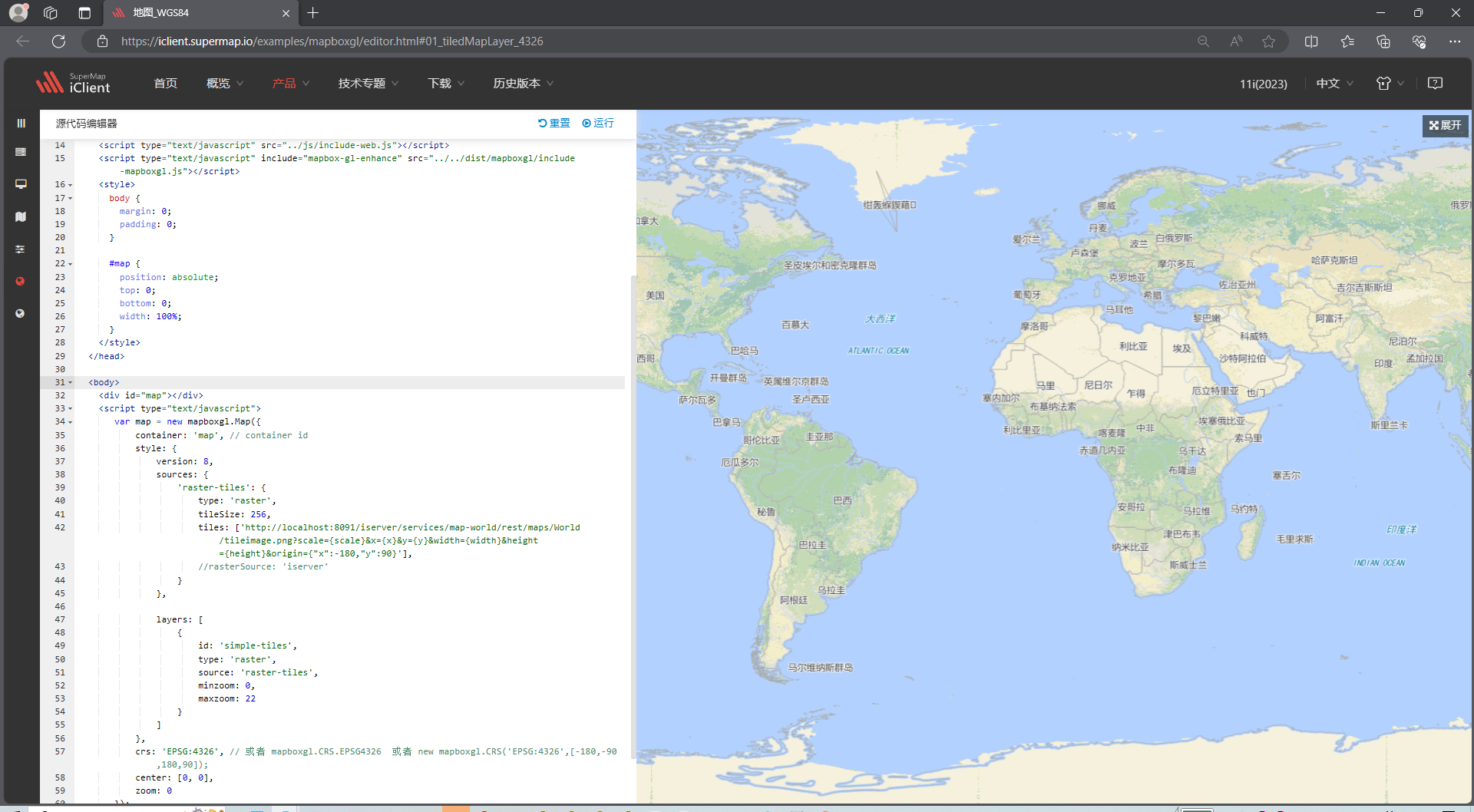This screenshot has width=1474, height=812.
Task: Place cursor on 'tileSize: 256,' line
Action: click(x=234, y=514)
